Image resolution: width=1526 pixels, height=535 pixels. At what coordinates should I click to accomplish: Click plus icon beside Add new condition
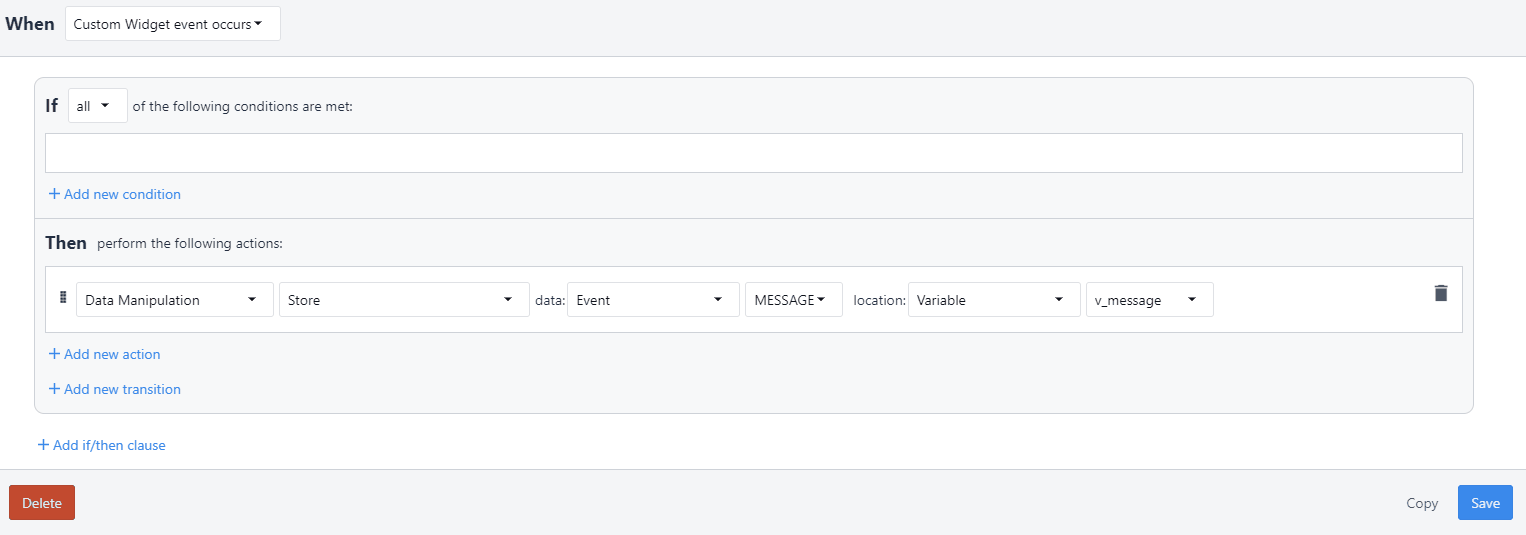coord(54,194)
